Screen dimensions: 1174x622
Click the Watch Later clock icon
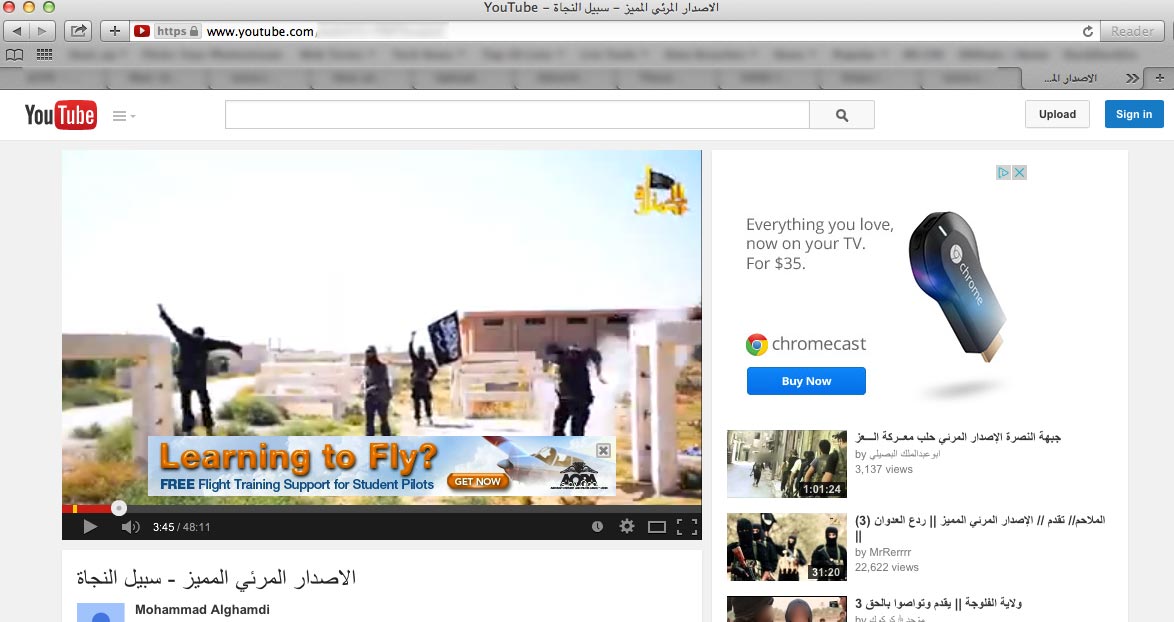(597, 526)
